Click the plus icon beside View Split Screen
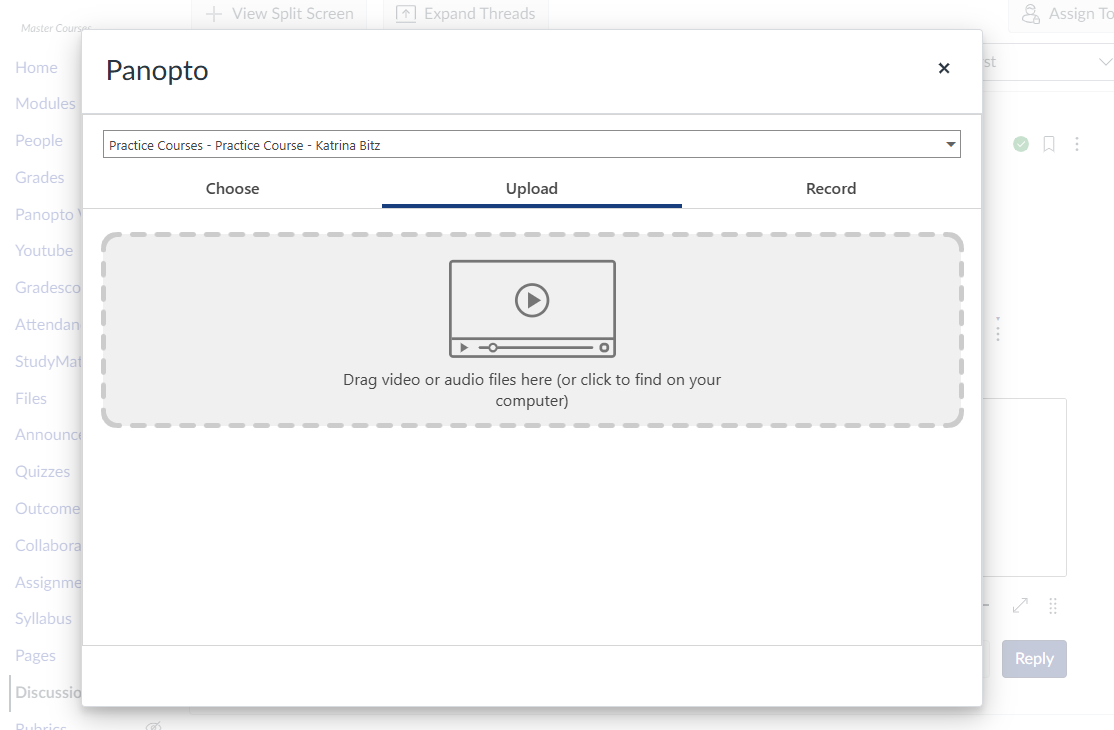 [x=212, y=13]
